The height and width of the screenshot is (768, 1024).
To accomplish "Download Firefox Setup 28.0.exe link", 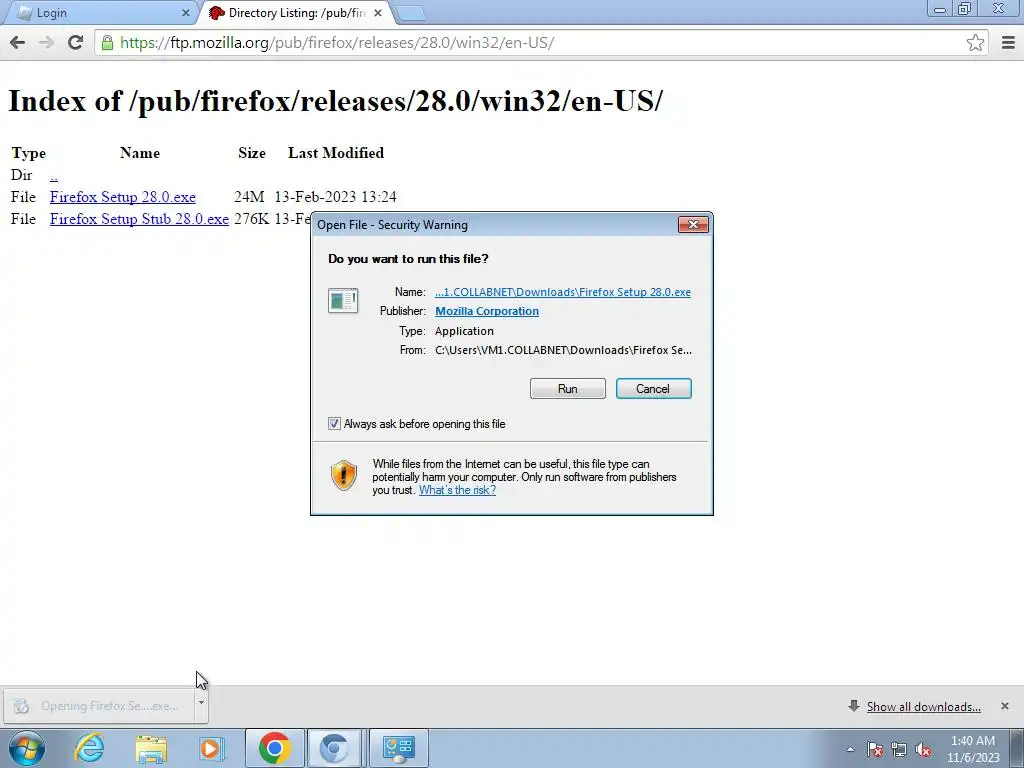I will pyautogui.click(x=123, y=197).
